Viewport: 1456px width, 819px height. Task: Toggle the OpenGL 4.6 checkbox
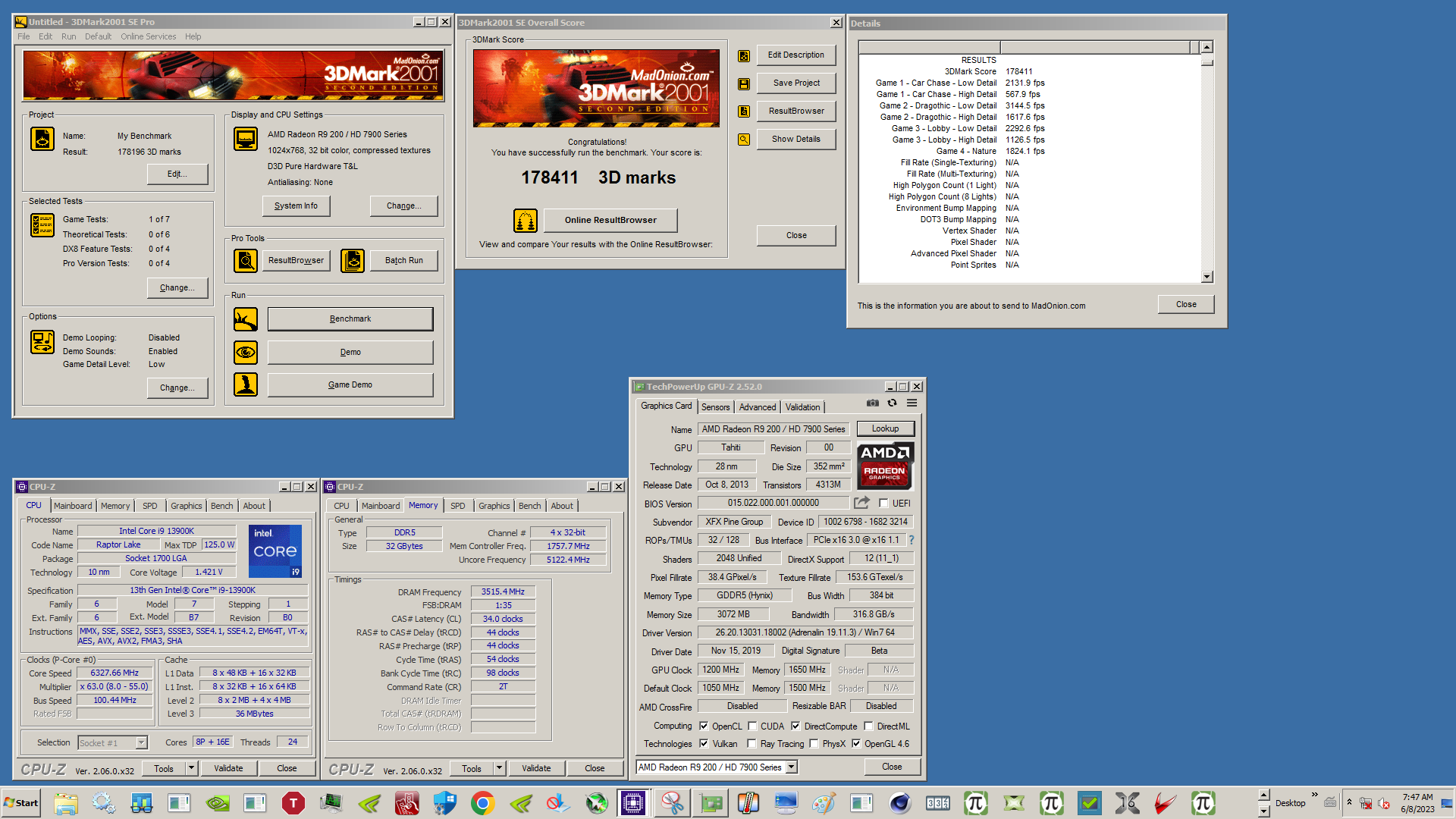856,743
